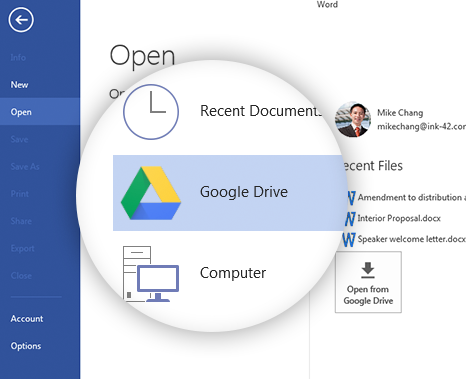466x379 pixels.
Task: Go to Account in sidebar
Action: coord(27,319)
